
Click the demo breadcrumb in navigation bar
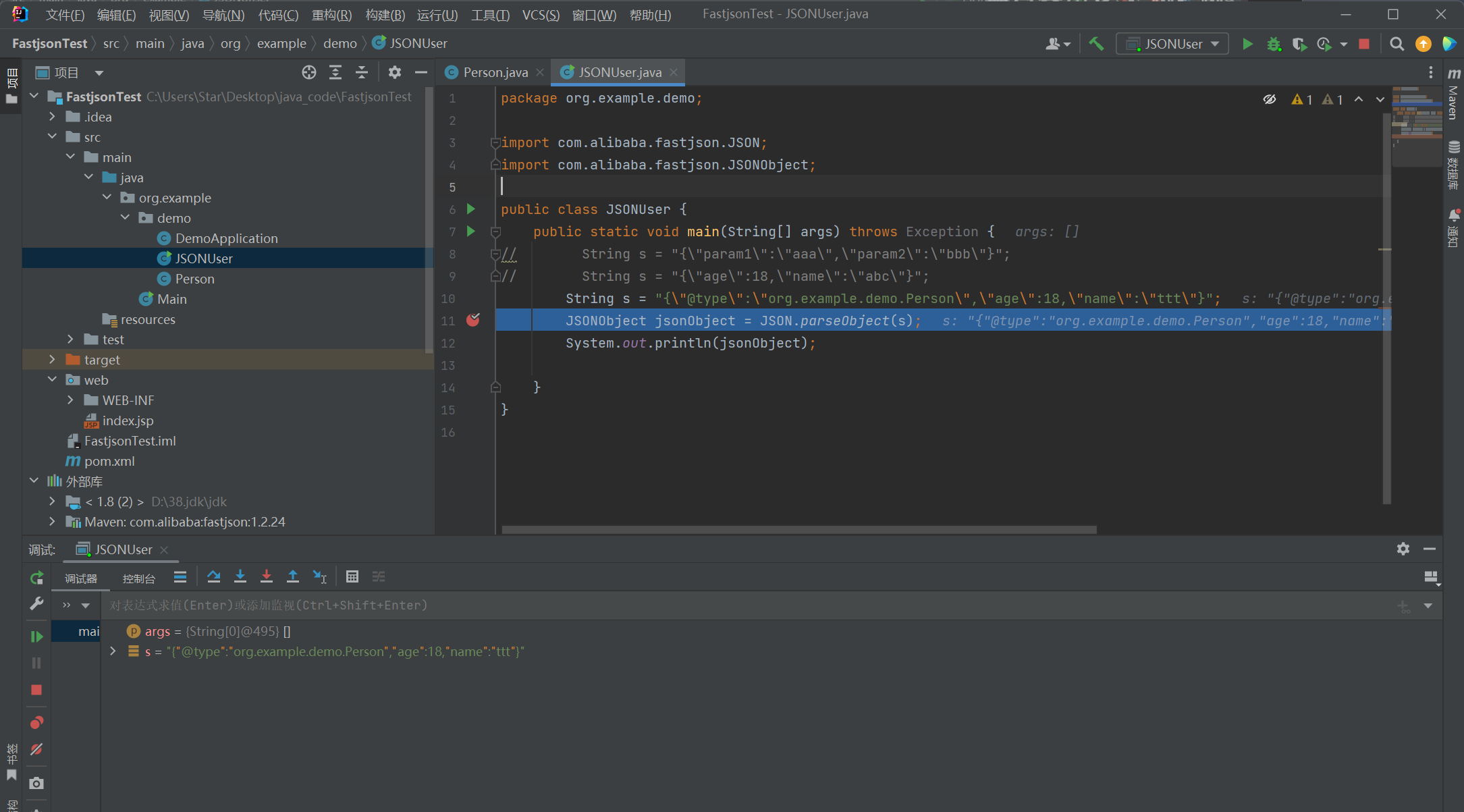click(340, 44)
